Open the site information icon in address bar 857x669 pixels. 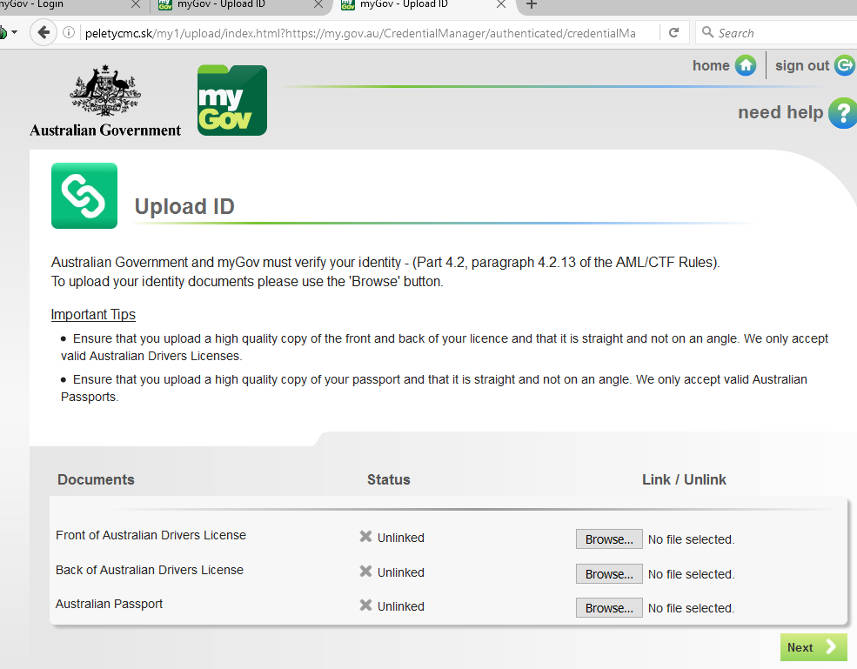coord(69,33)
